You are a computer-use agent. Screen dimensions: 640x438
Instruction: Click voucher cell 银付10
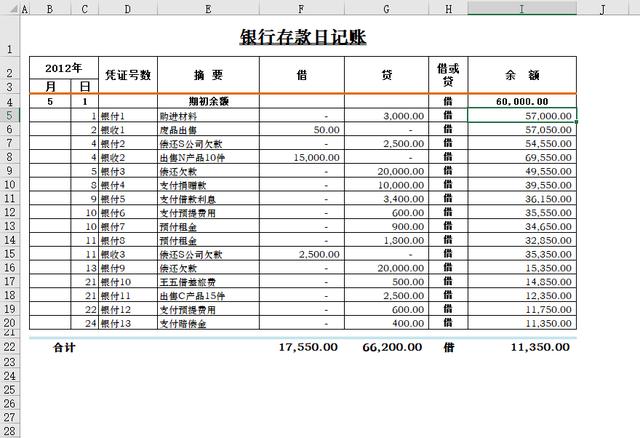point(128,282)
